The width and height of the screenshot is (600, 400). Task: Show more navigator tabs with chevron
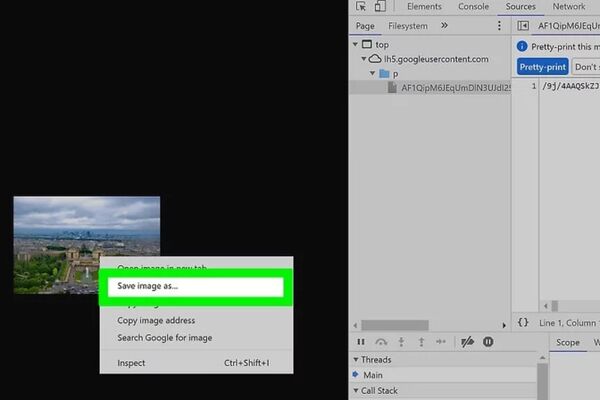(x=444, y=26)
